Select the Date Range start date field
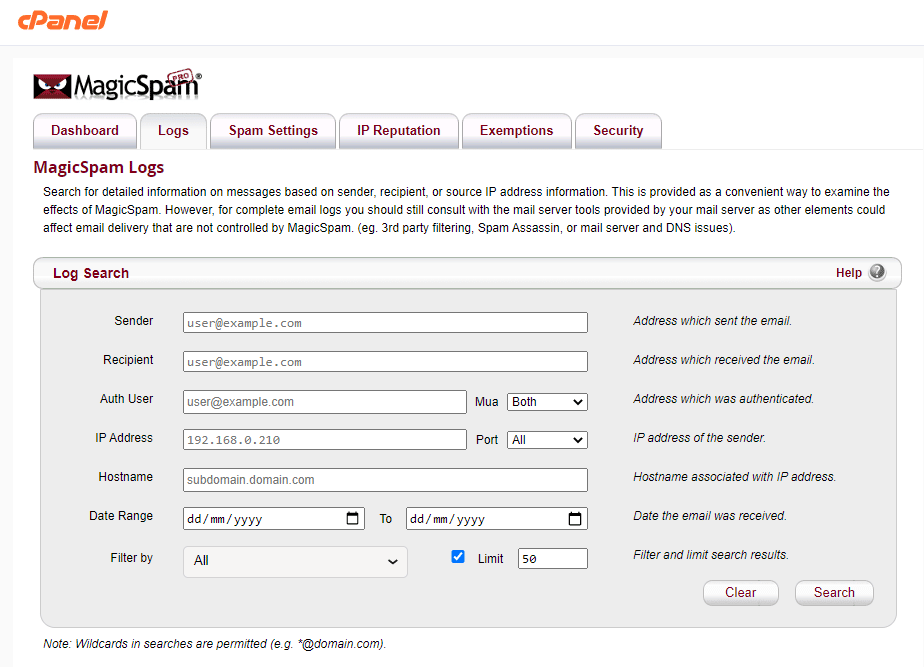The height and width of the screenshot is (667, 924). point(274,519)
